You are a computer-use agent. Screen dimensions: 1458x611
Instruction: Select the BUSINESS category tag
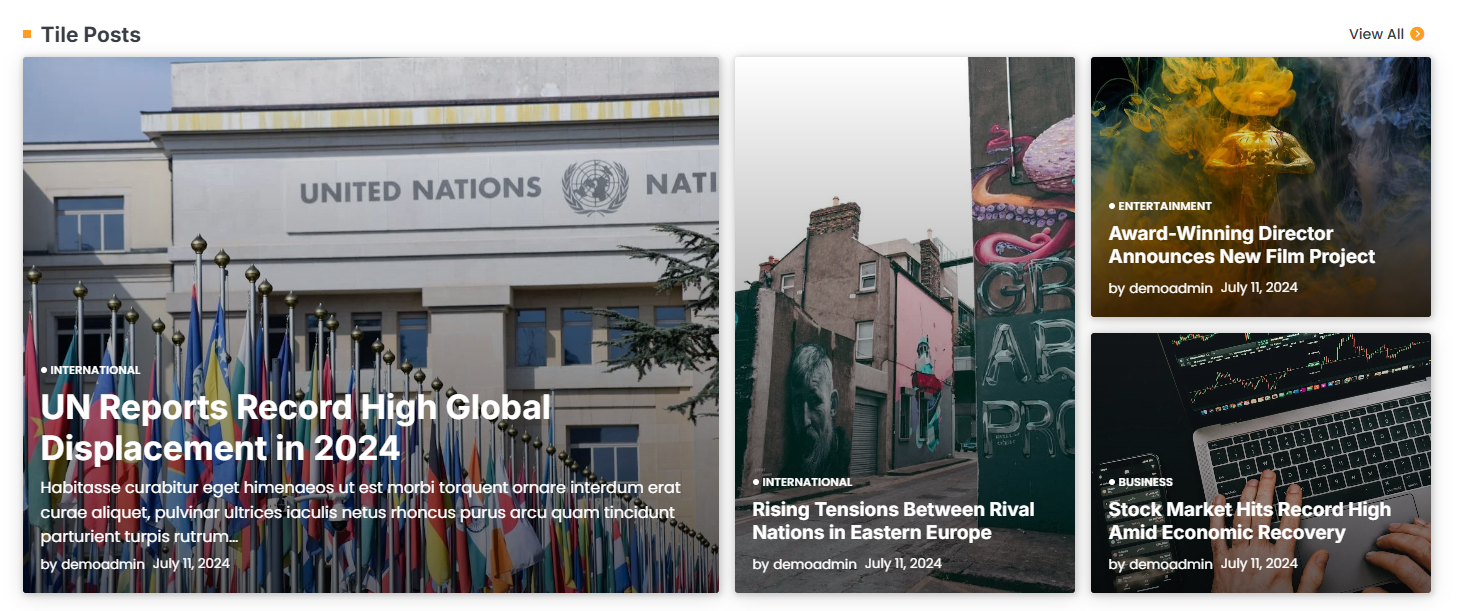pos(1145,482)
